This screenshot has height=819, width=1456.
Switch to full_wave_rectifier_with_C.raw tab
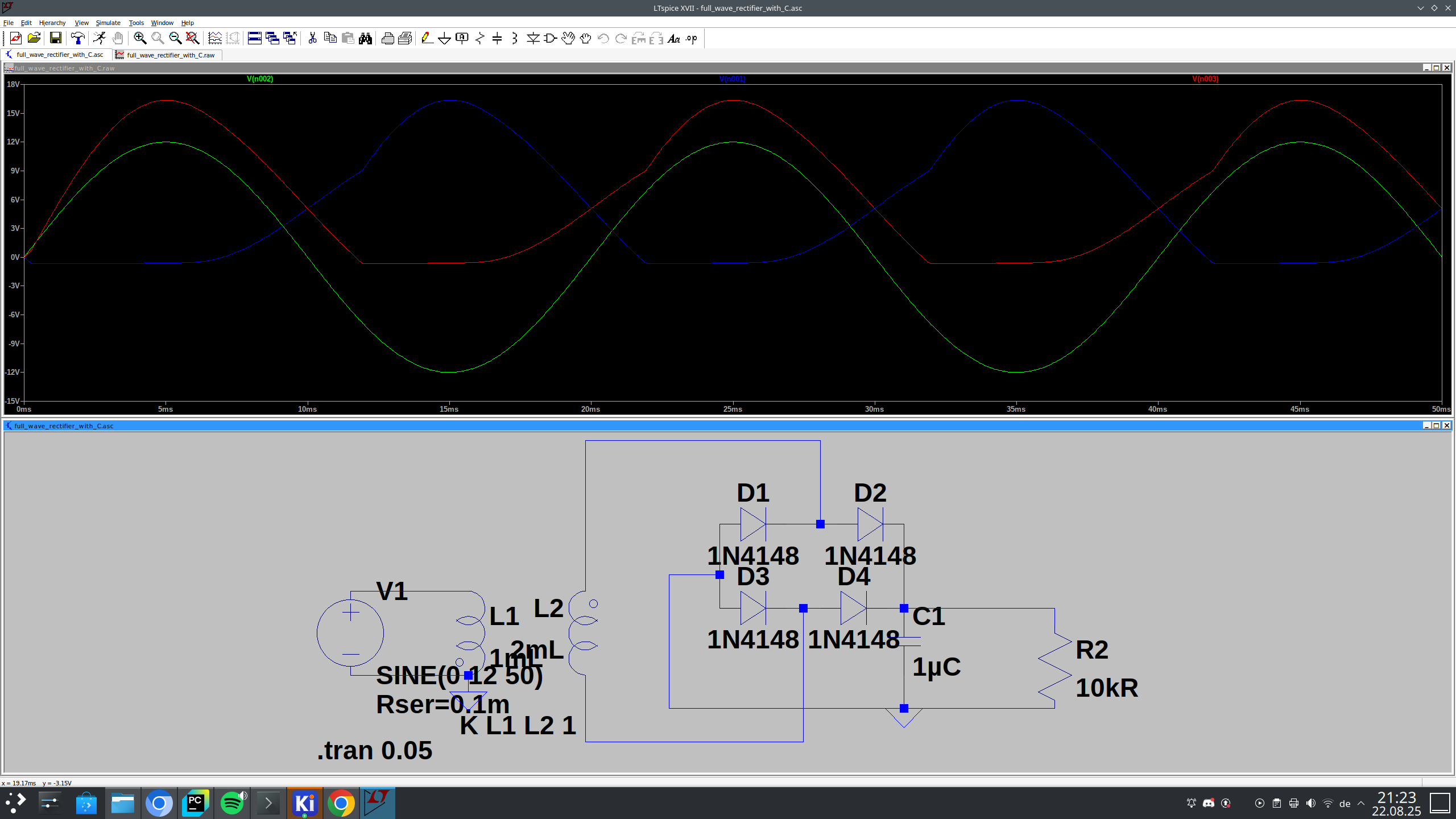click(170, 55)
